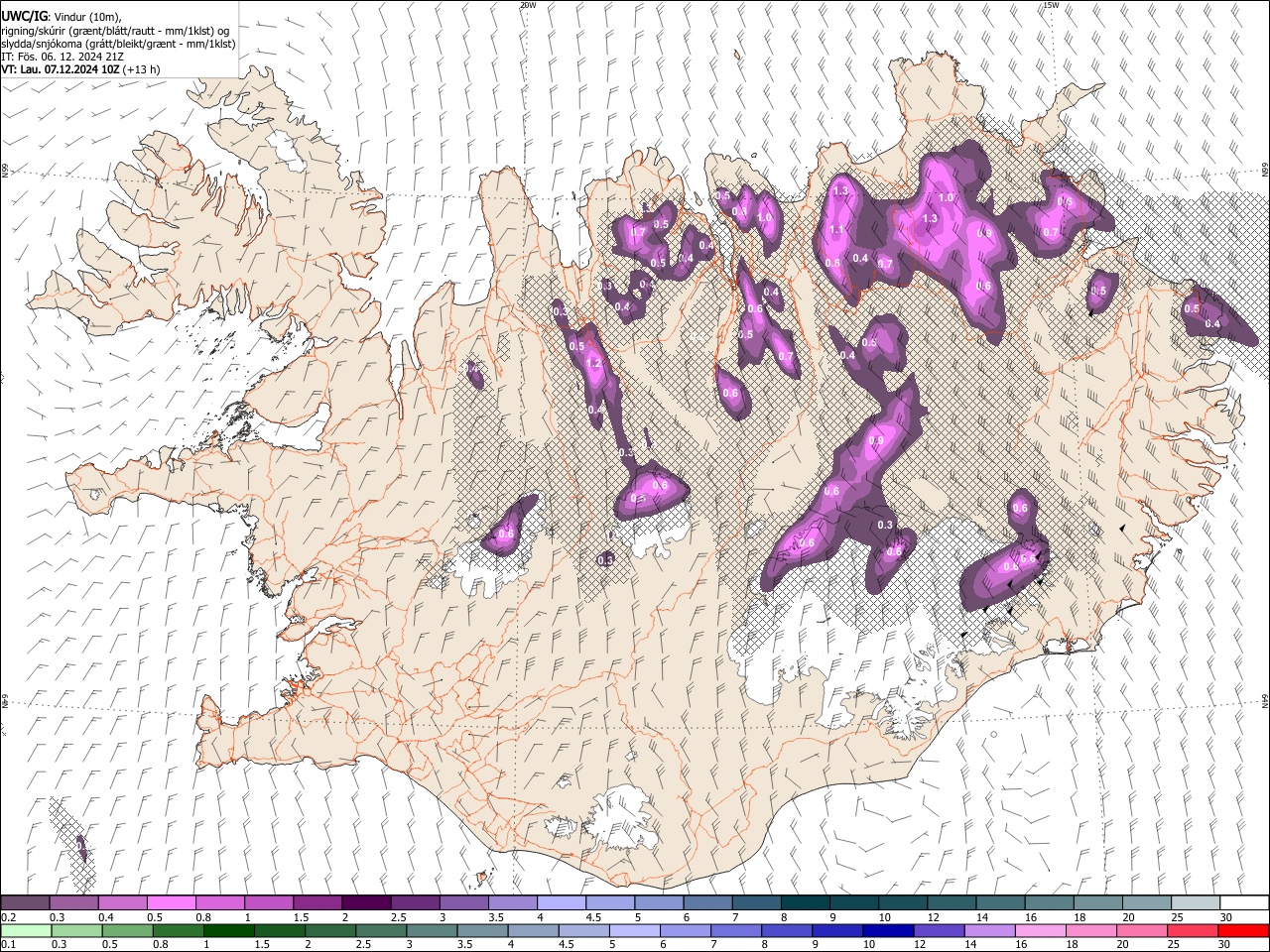Click the 'VT: Lau. 07.12.2024 10Z' valid time
This screenshot has height=952, width=1270.
(61, 69)
